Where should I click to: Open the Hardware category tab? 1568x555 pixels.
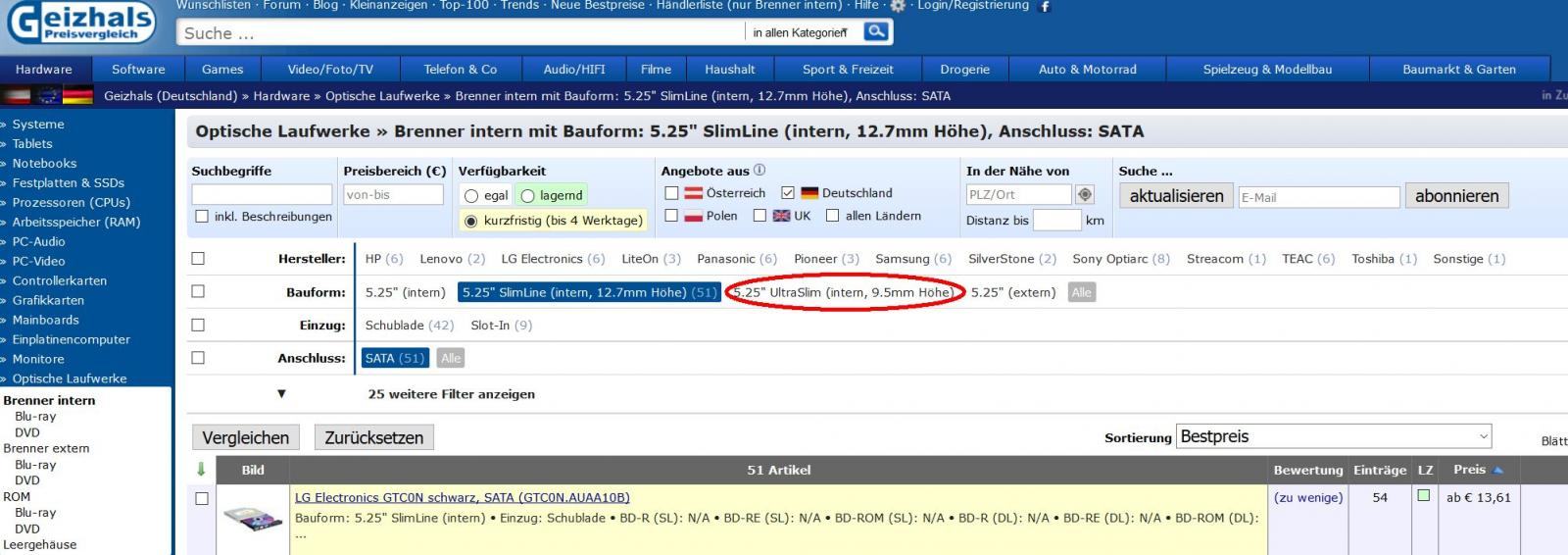(x=44, y=69)
